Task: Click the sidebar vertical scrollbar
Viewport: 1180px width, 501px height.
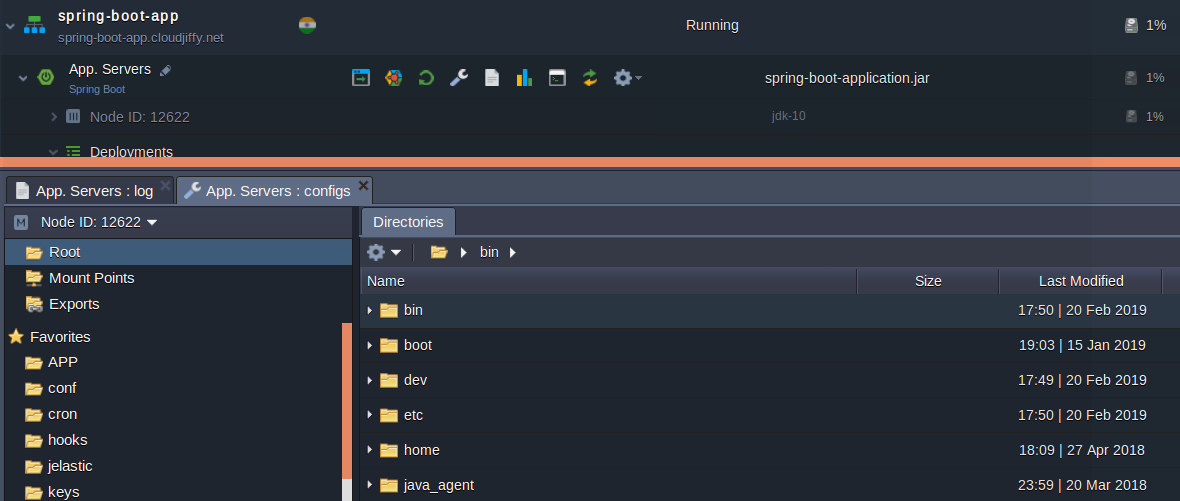Action: pos(346,401)
